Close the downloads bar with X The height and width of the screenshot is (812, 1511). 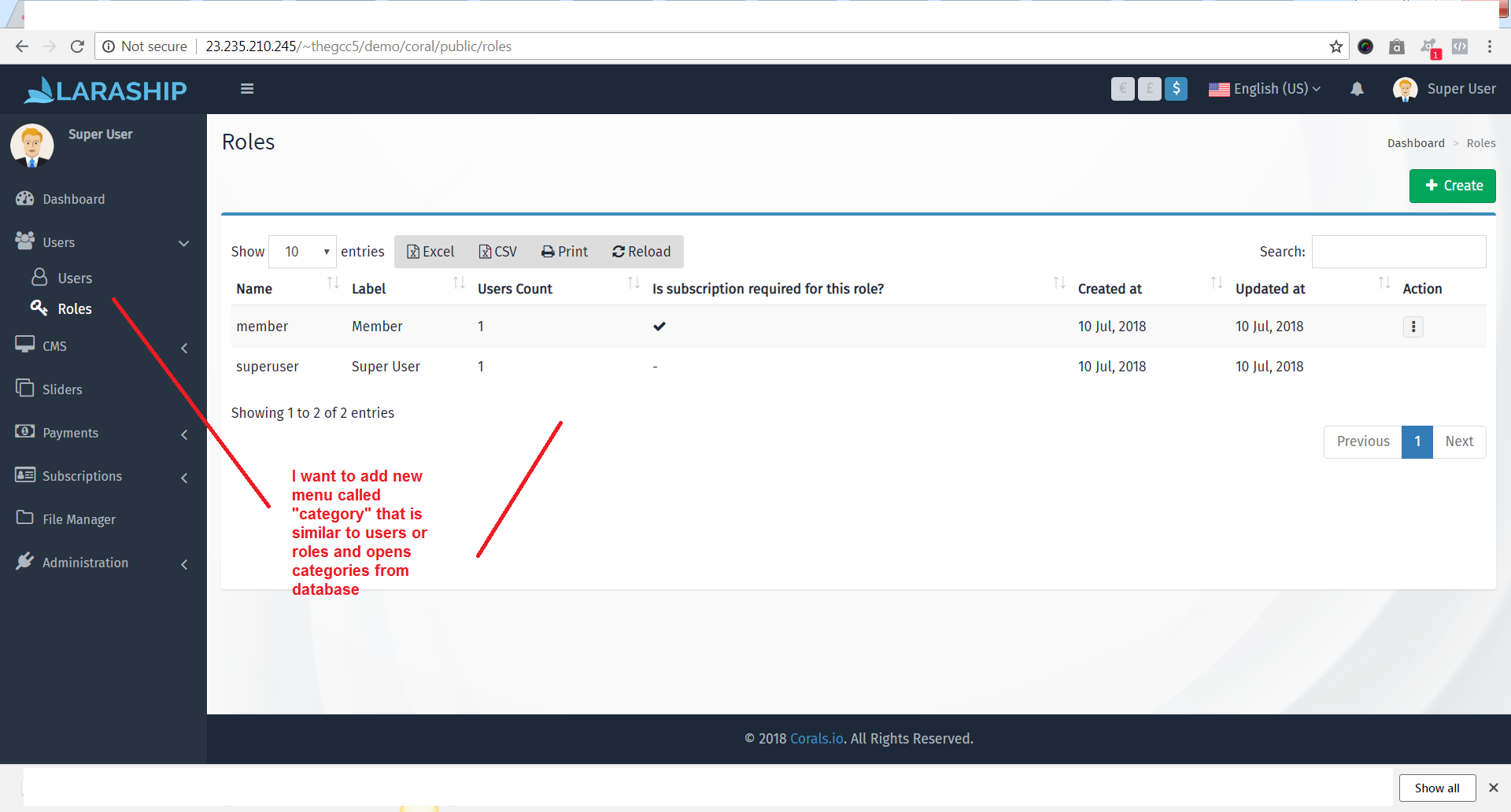(x=1493, y=788)
